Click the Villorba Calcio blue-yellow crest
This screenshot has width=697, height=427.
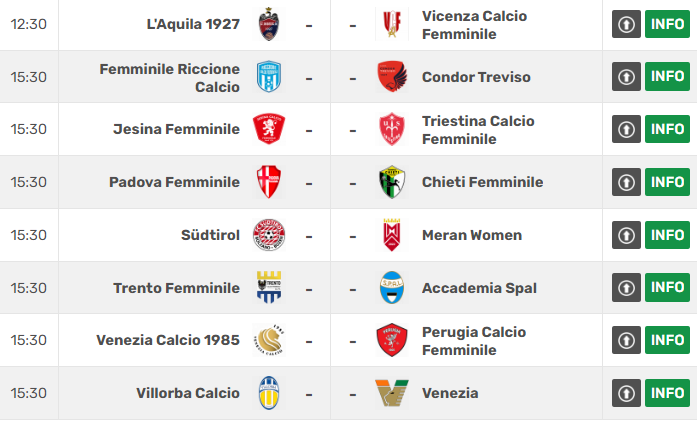(269, 393)
